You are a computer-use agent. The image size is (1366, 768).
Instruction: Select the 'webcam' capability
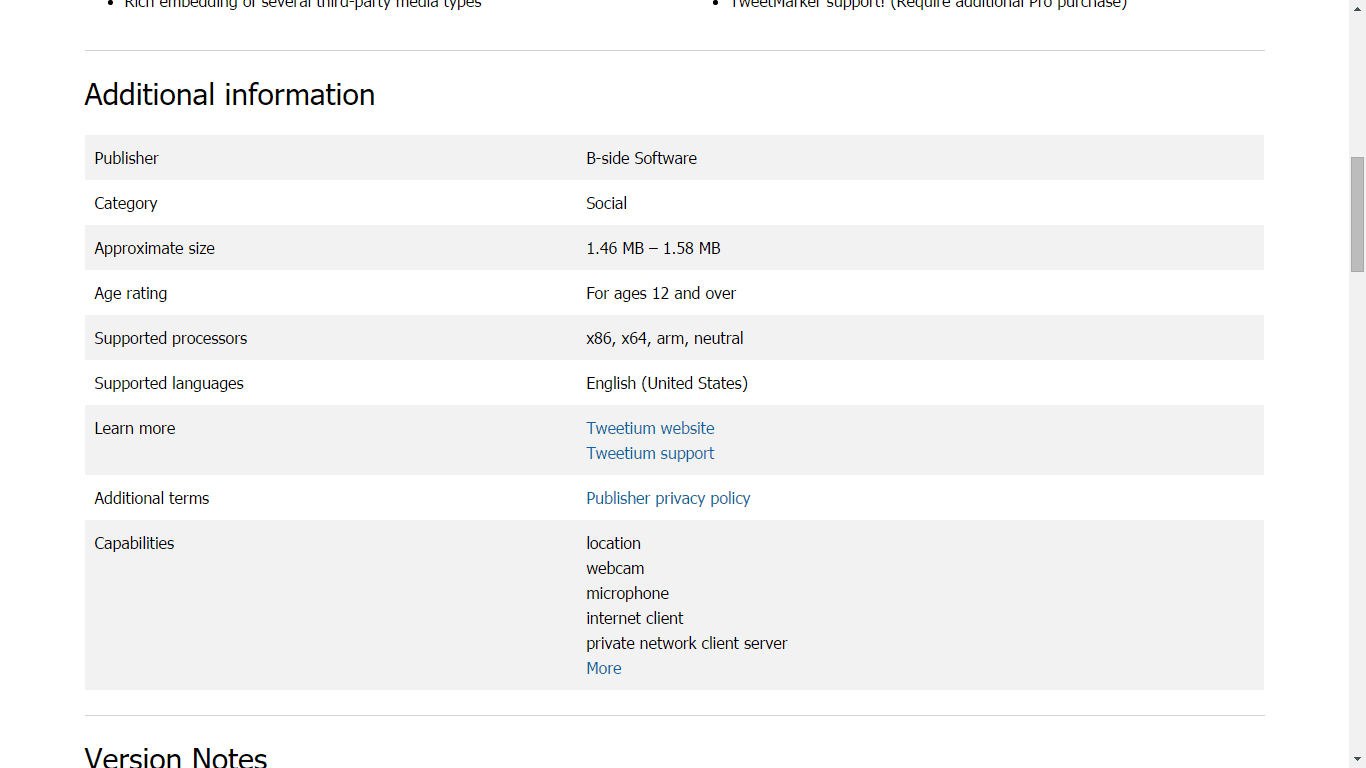[x=615, y=568]
